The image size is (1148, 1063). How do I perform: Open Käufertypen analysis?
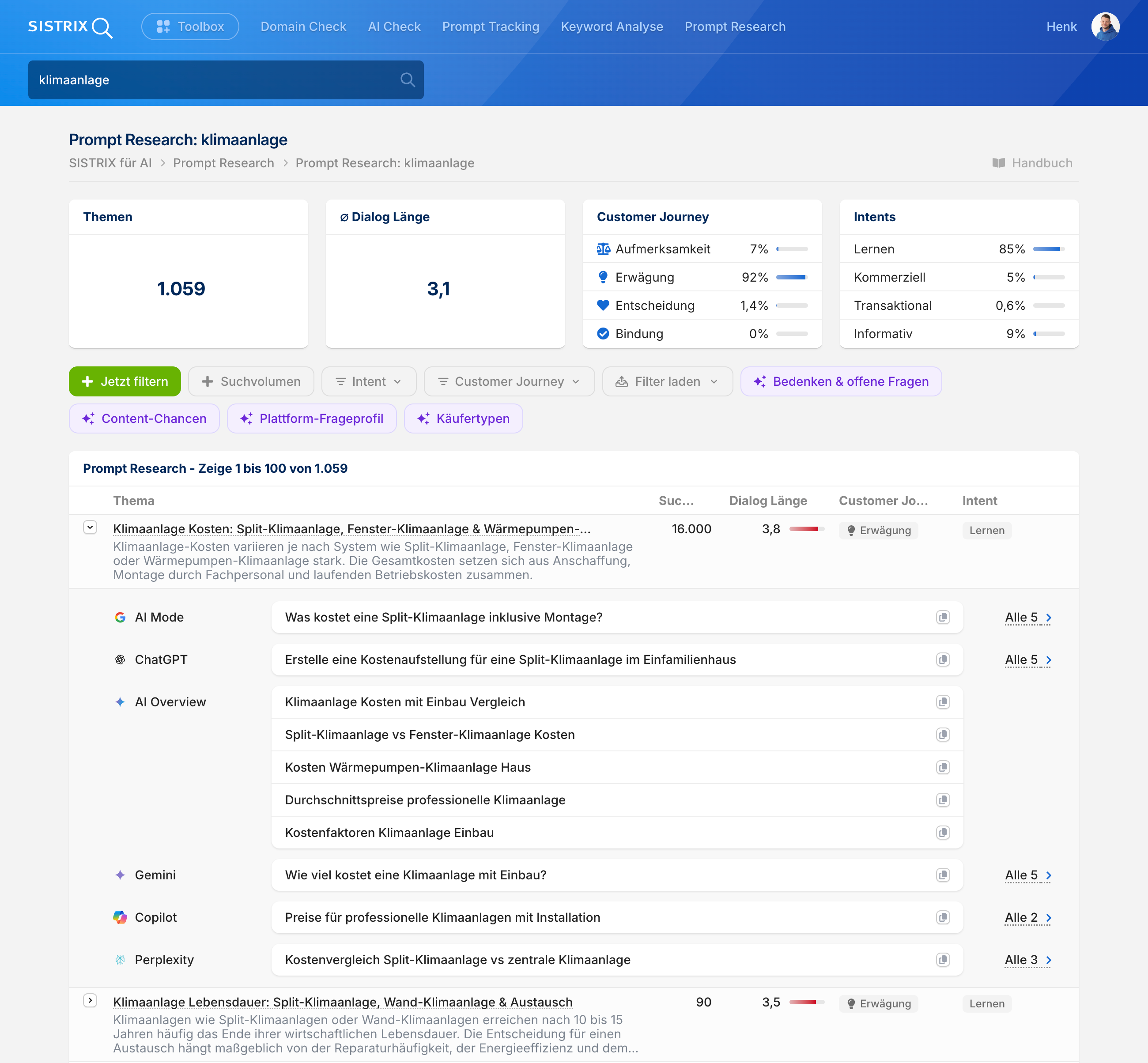point(463,418)
